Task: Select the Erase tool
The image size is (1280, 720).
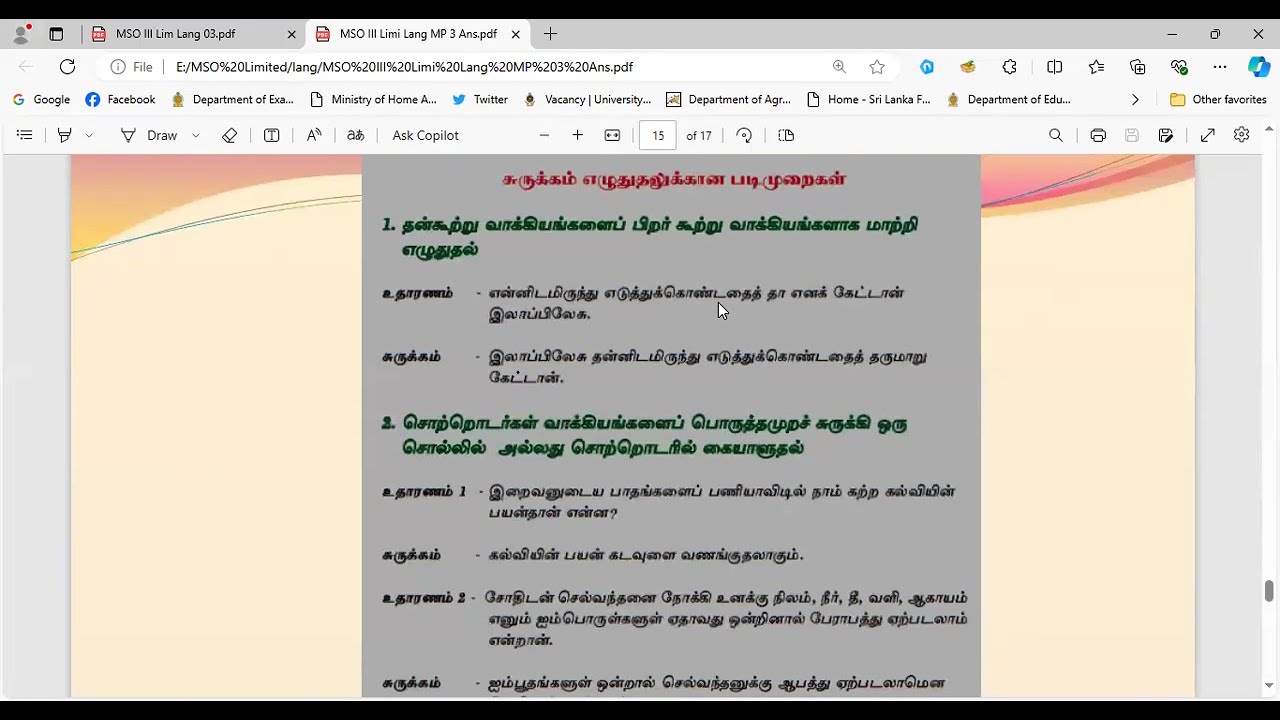Action: [x=229, y=135]
